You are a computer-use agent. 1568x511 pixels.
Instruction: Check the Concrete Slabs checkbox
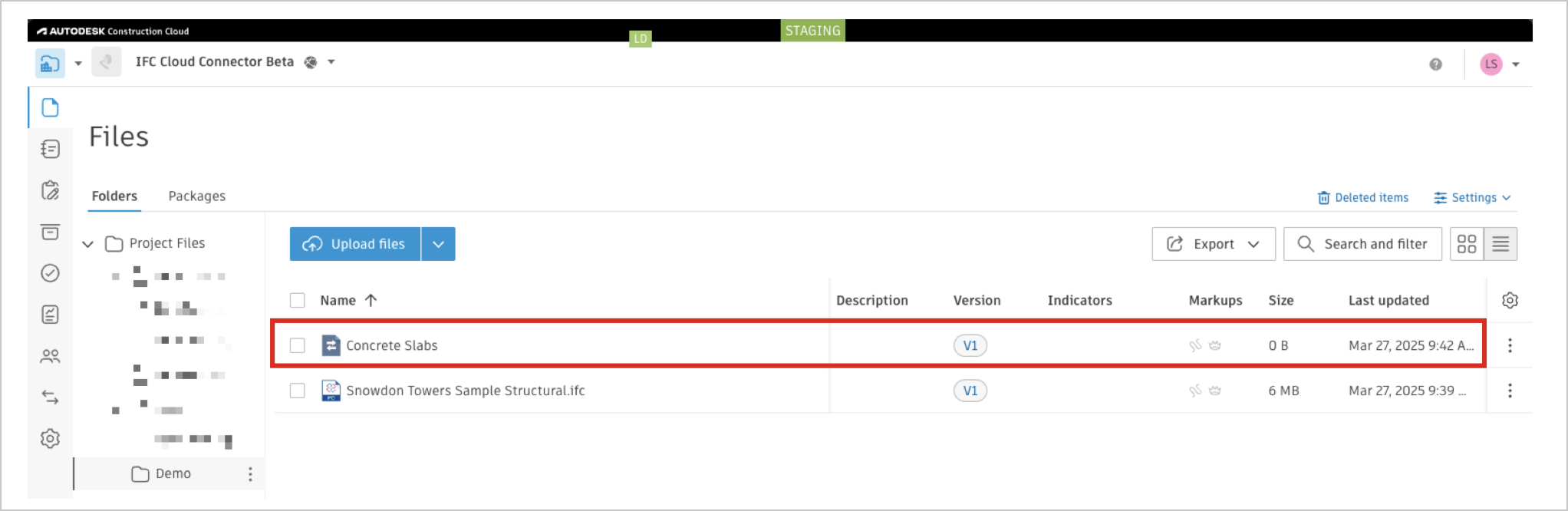pos(298,345)
